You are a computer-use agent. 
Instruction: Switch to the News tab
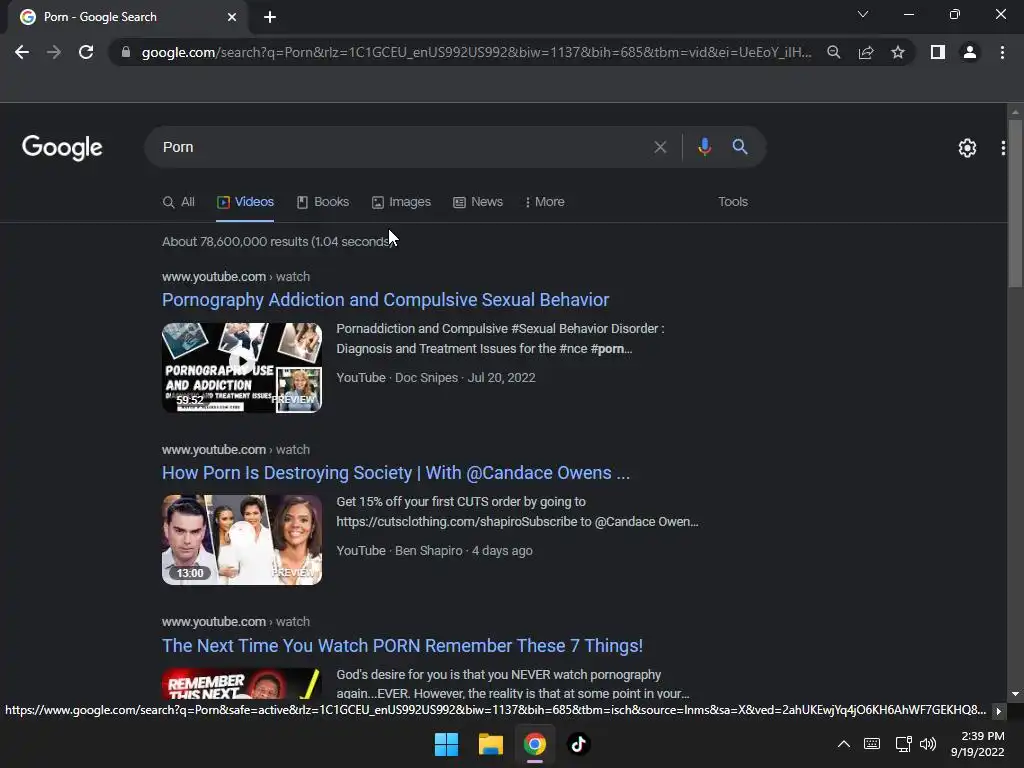[x=478, y=202]
